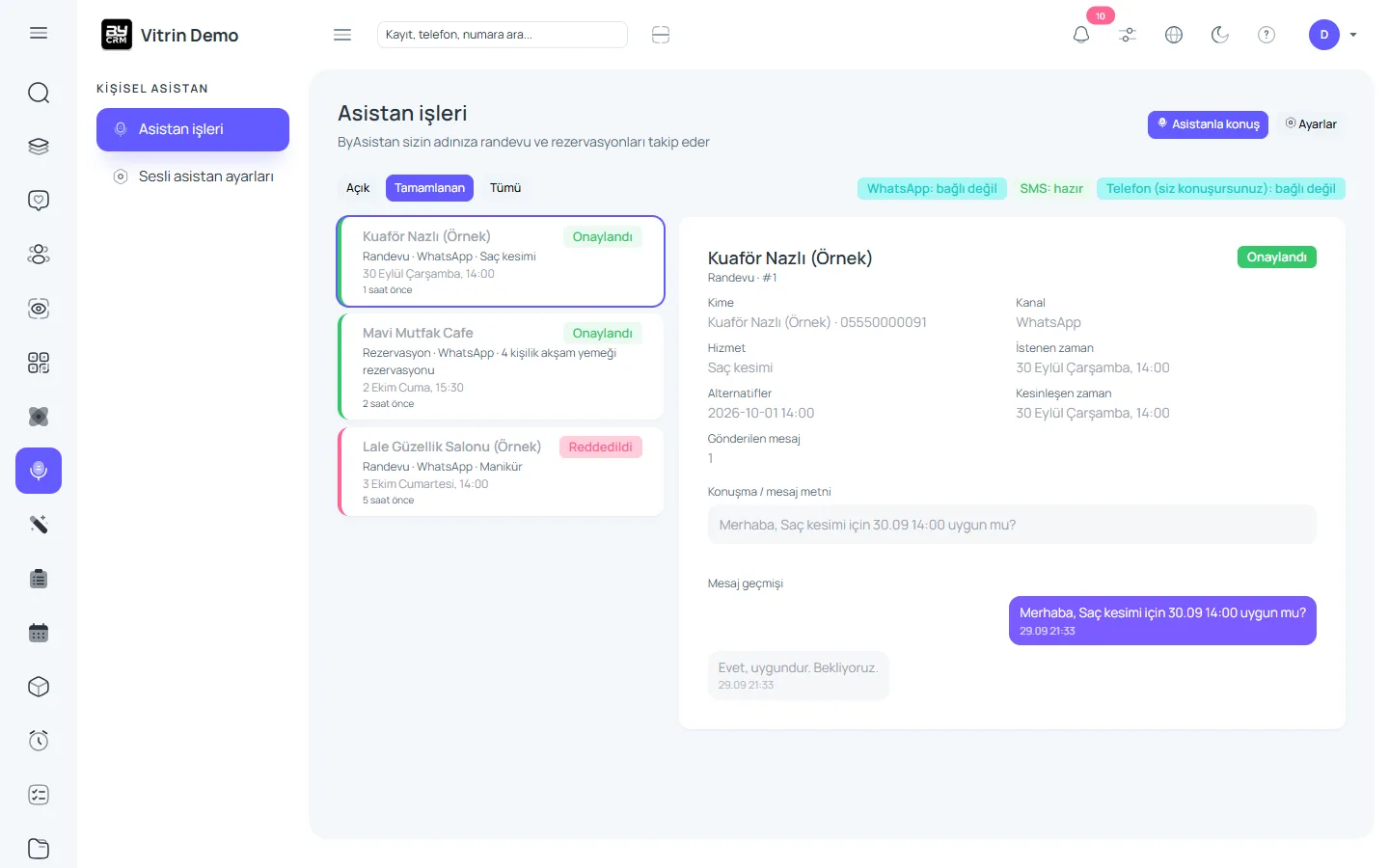Image resolution: width=1389 pixels, height=868 pixels.
Task: Open the heart chat bubble sidebar icon
Action: click(39, 201)
